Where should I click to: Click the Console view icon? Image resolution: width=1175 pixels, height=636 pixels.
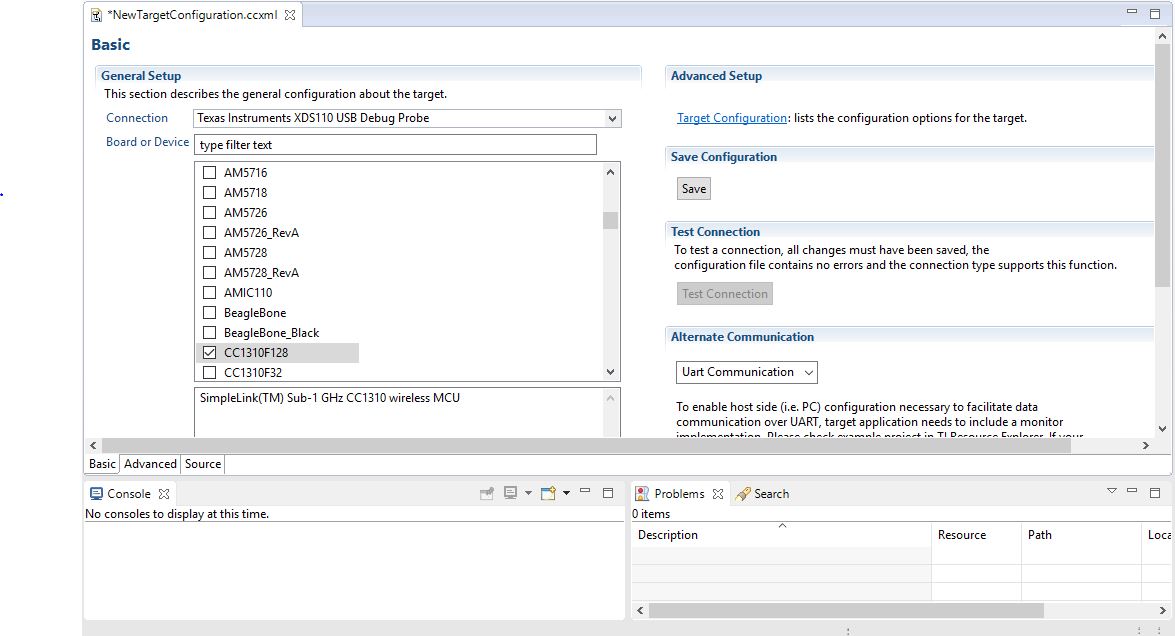click(96, 494)
